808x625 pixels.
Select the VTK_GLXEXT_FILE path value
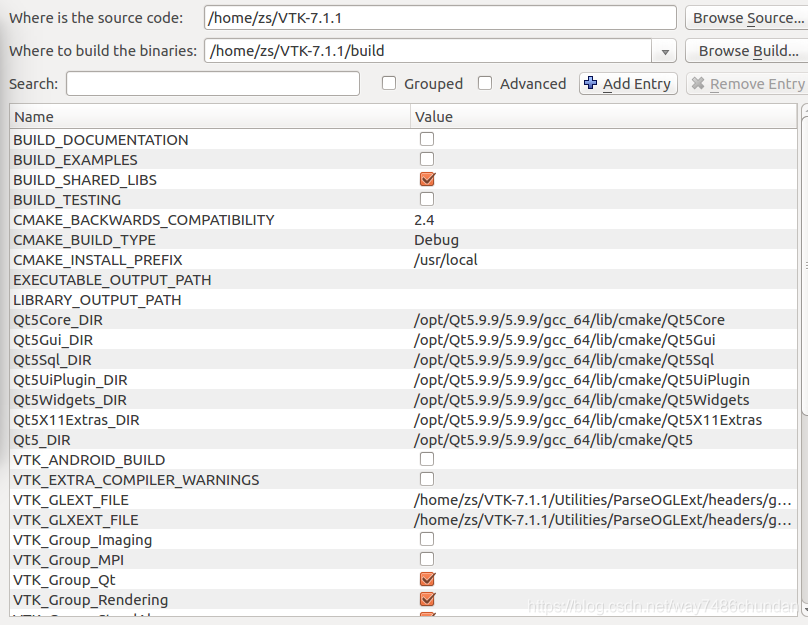(x=602, y=520)
